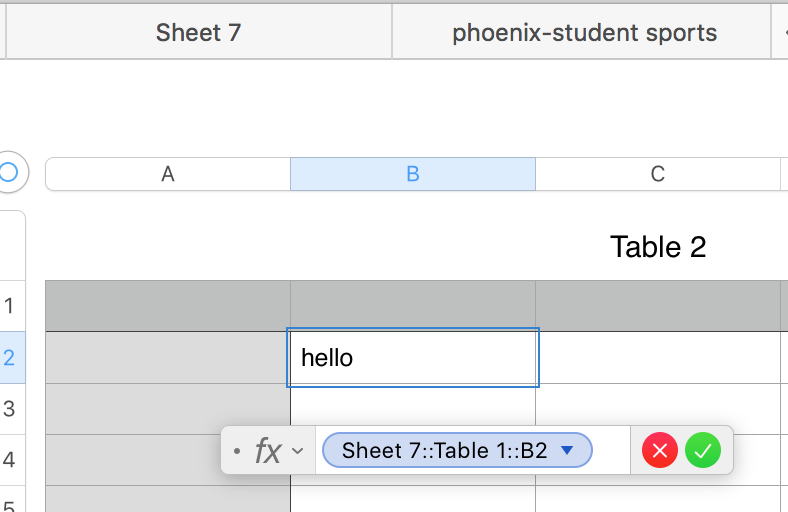
Task: Select the empty cell right of hello
Action: click(x=657, y=357)
